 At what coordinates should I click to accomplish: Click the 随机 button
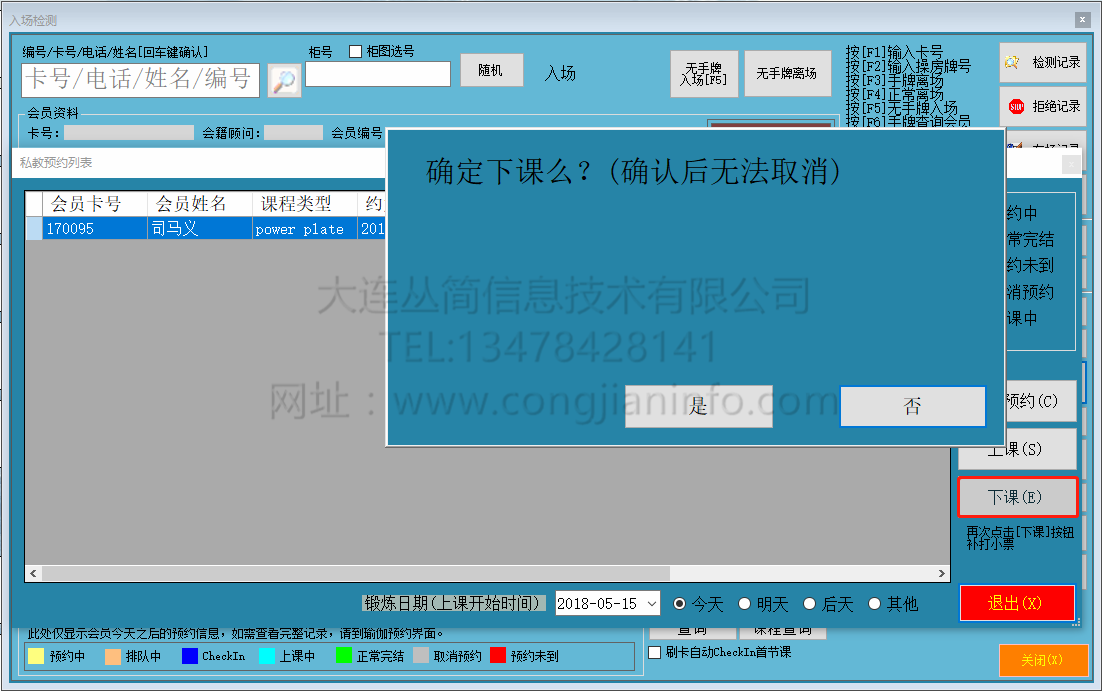(x=491, y=70)
